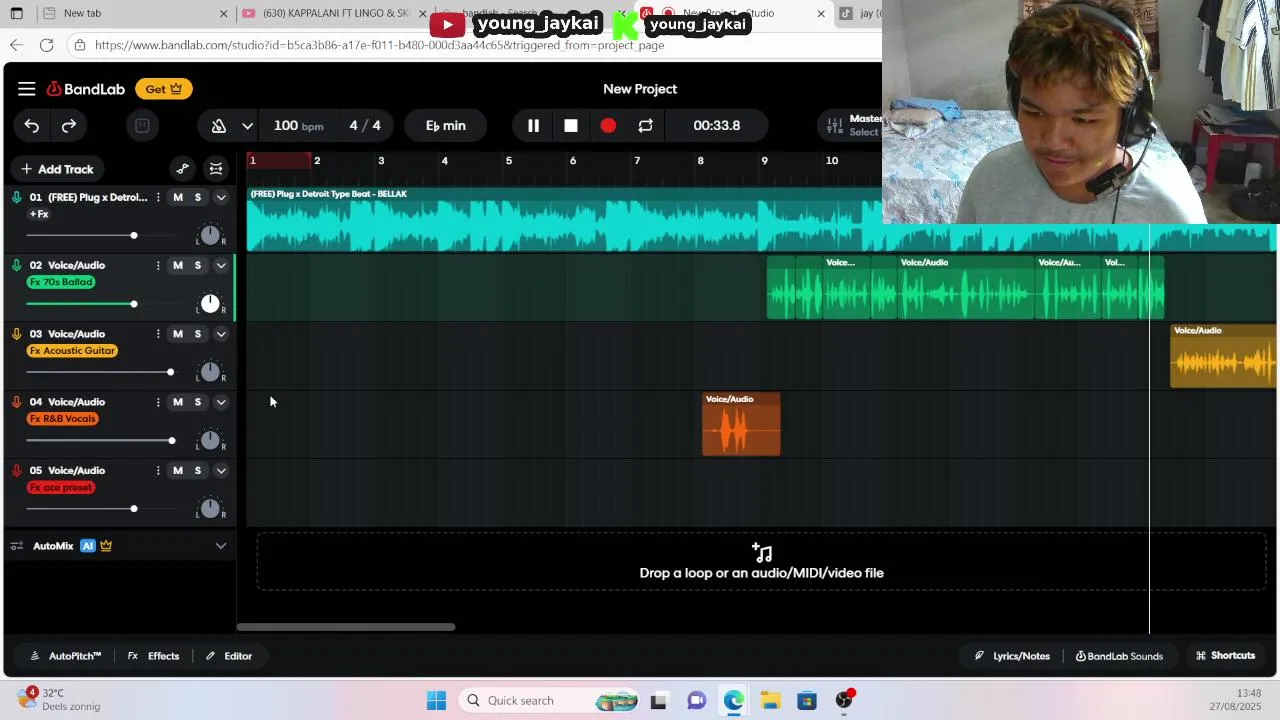Click track 02 volume slider handle

tap(133, 304)
